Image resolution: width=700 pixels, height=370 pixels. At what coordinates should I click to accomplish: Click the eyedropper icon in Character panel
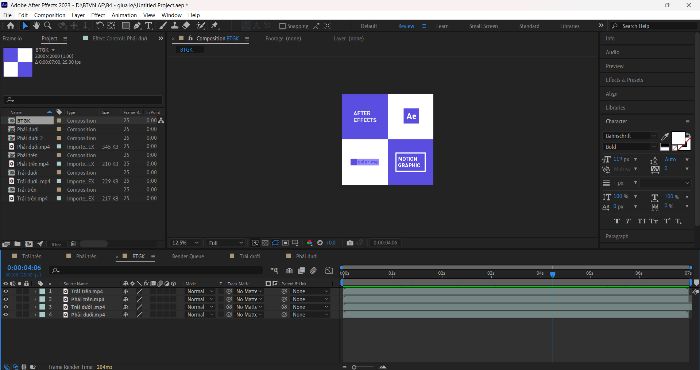(664, 137)
